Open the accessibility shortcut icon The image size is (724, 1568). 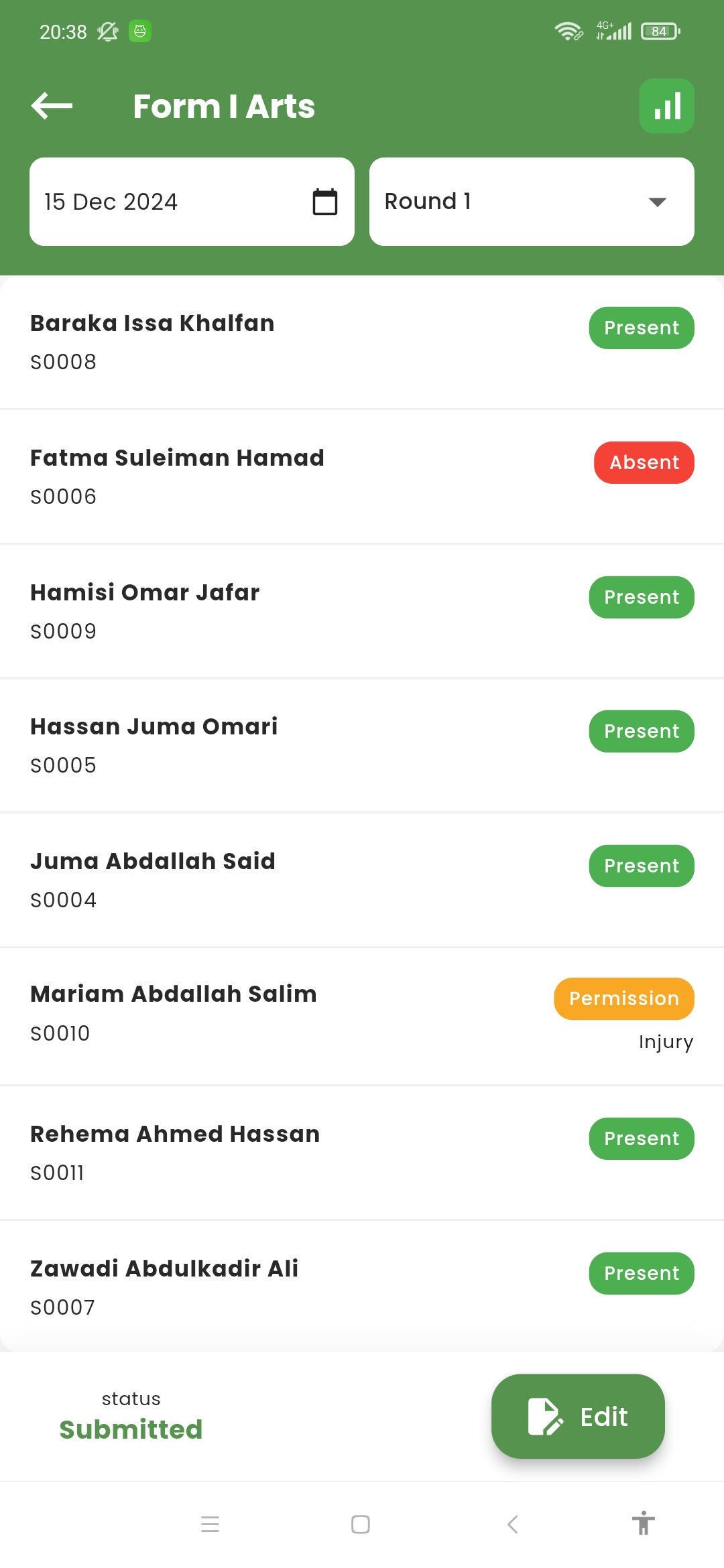643,1523
